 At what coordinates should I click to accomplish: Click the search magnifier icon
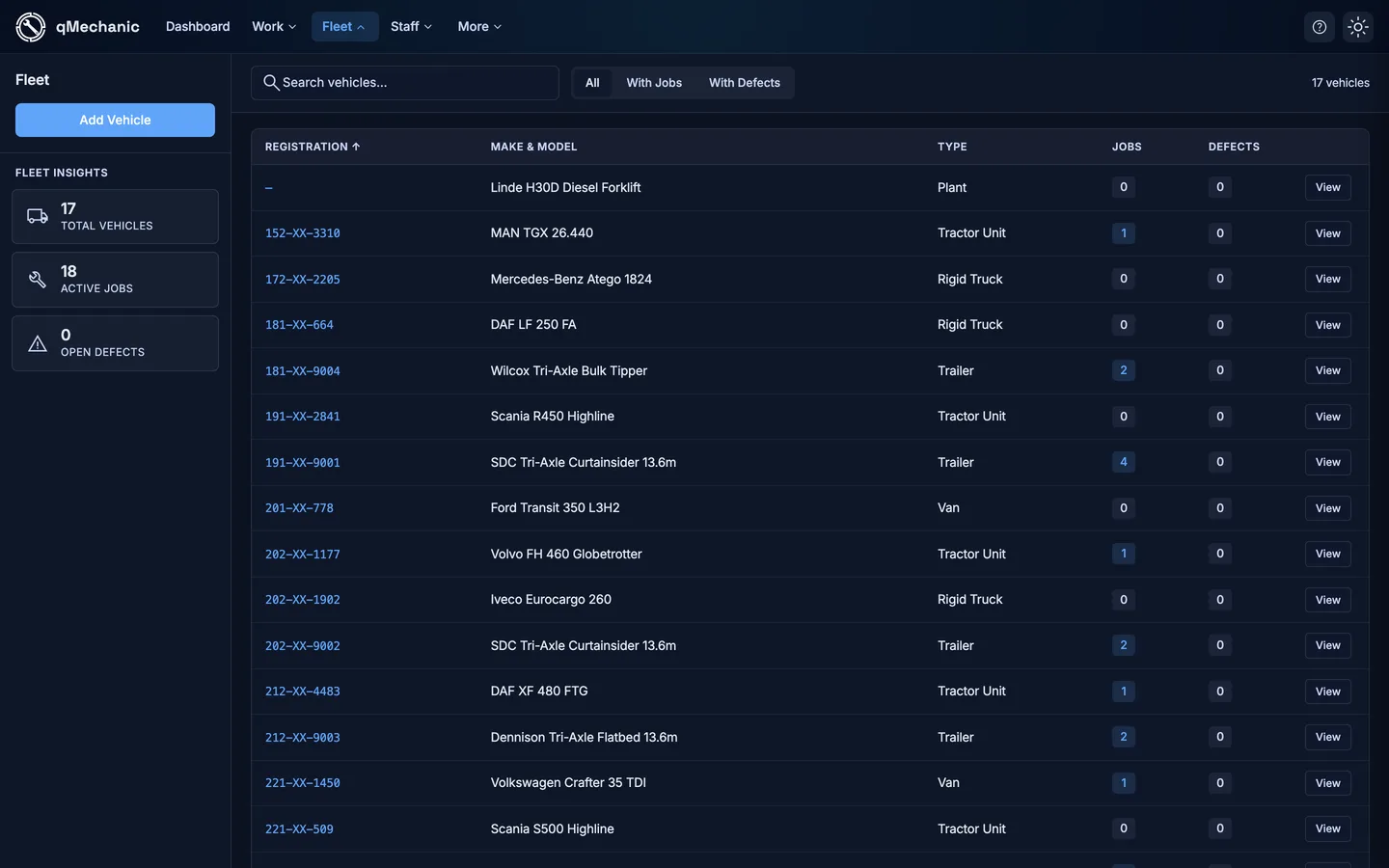271,83
